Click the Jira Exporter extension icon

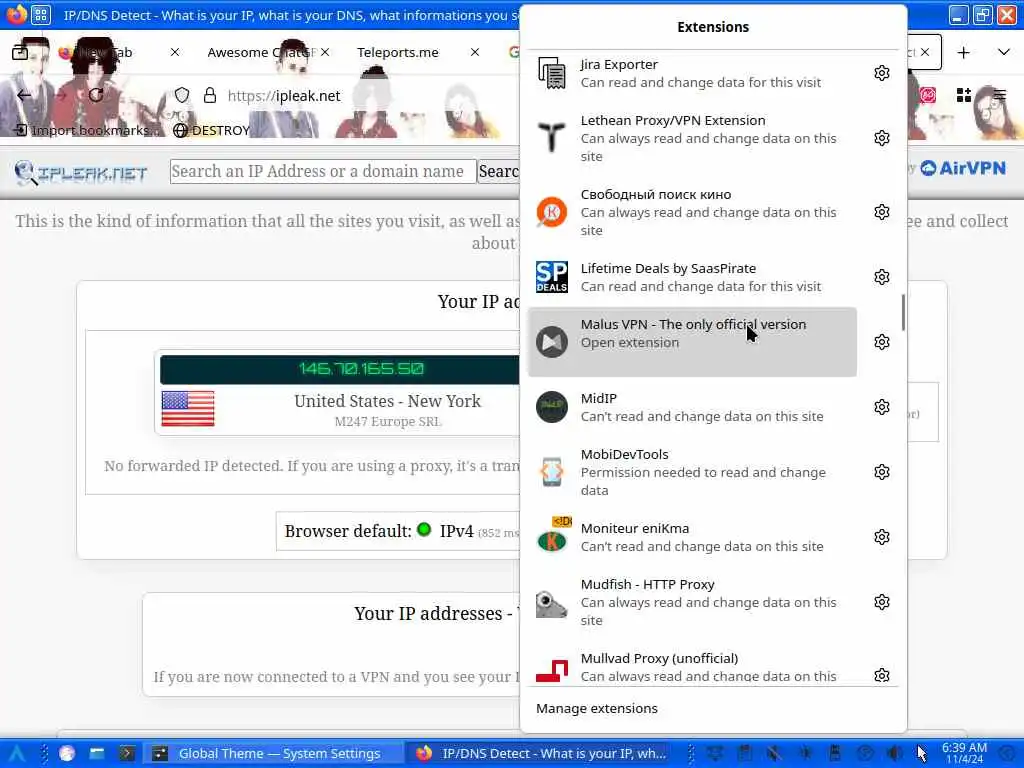click(x=552, y=72)
